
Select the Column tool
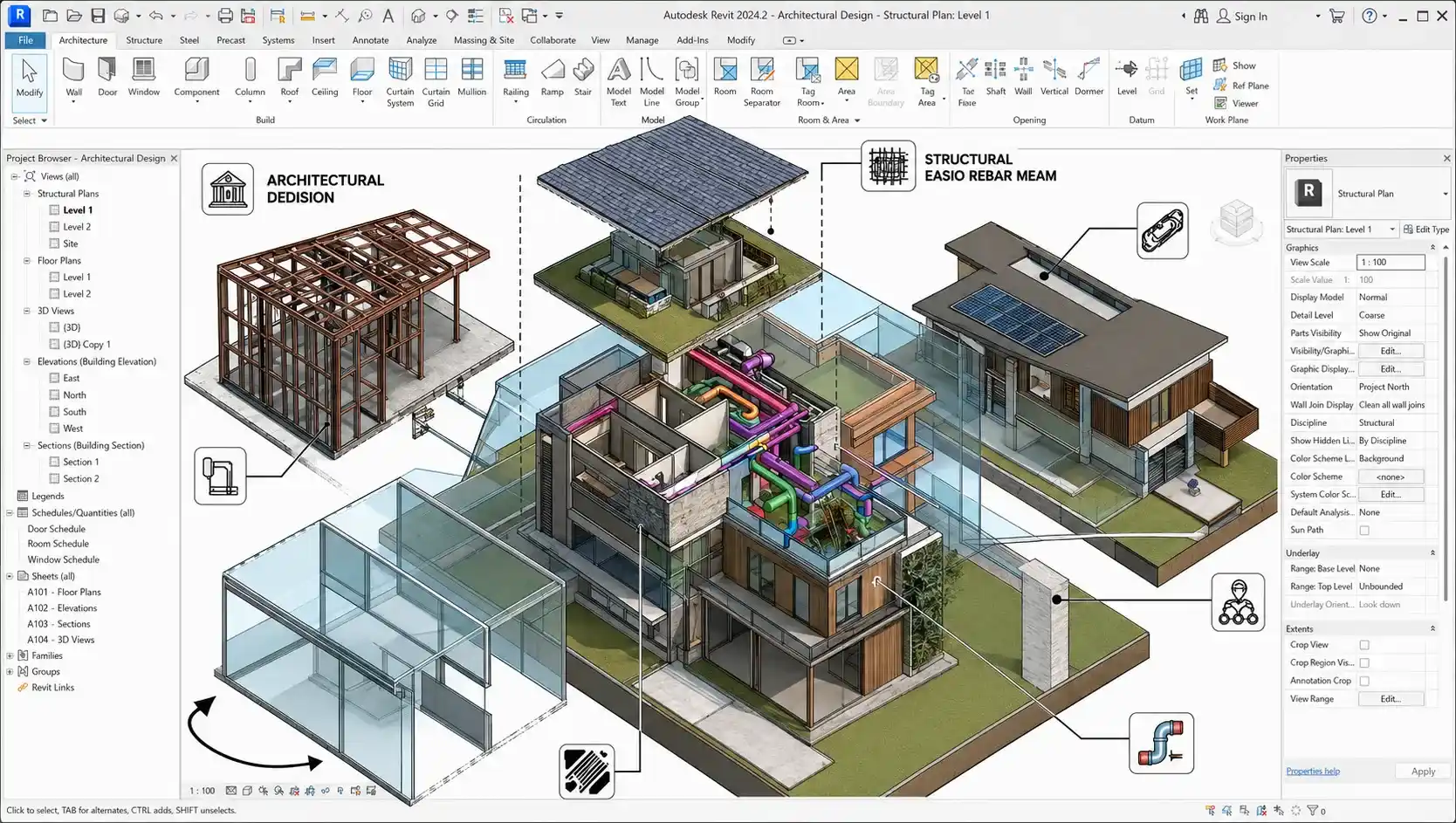pos(250,79)
